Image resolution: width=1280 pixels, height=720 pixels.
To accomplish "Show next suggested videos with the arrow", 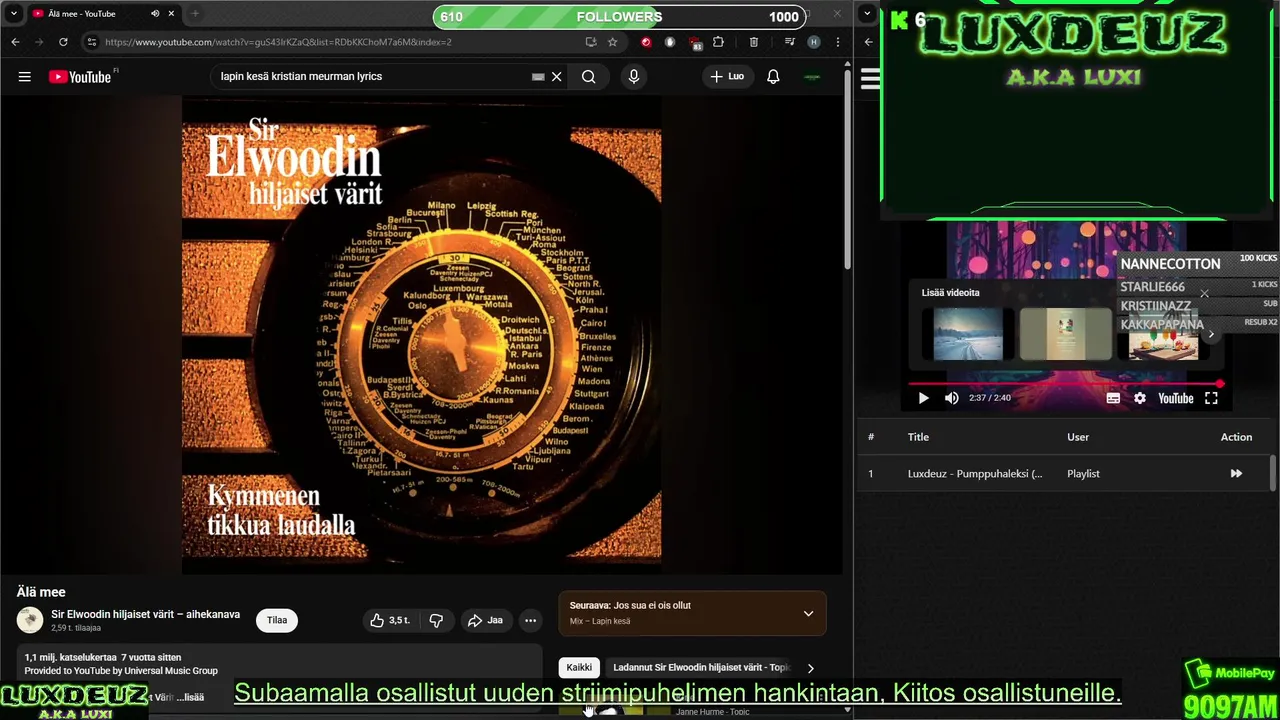I will pyautogui.click(x=1211, y=334).
